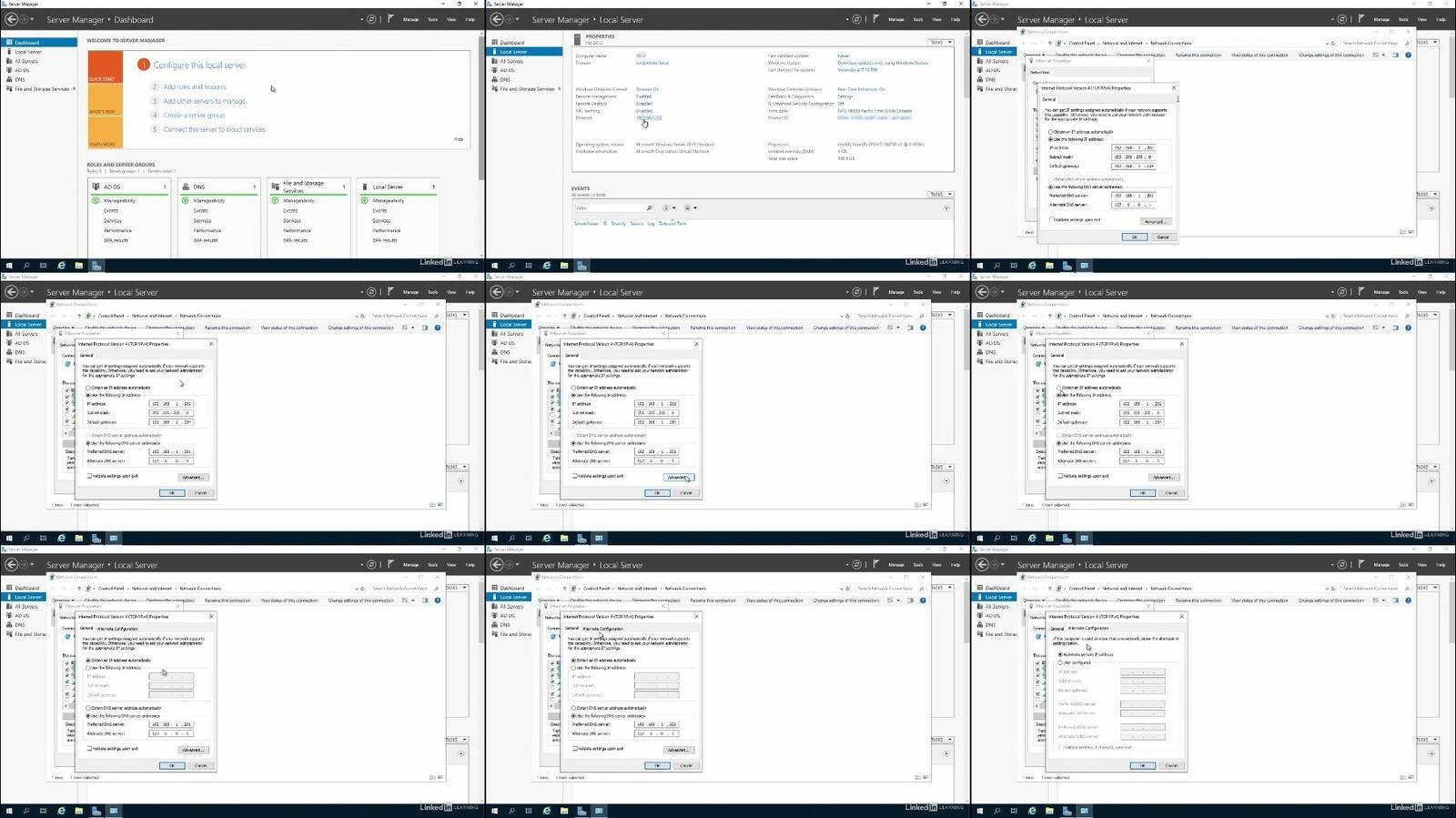1456x818 pixels.
Task: Click the Preferred WINS server field
Action: pos(1142,727)
